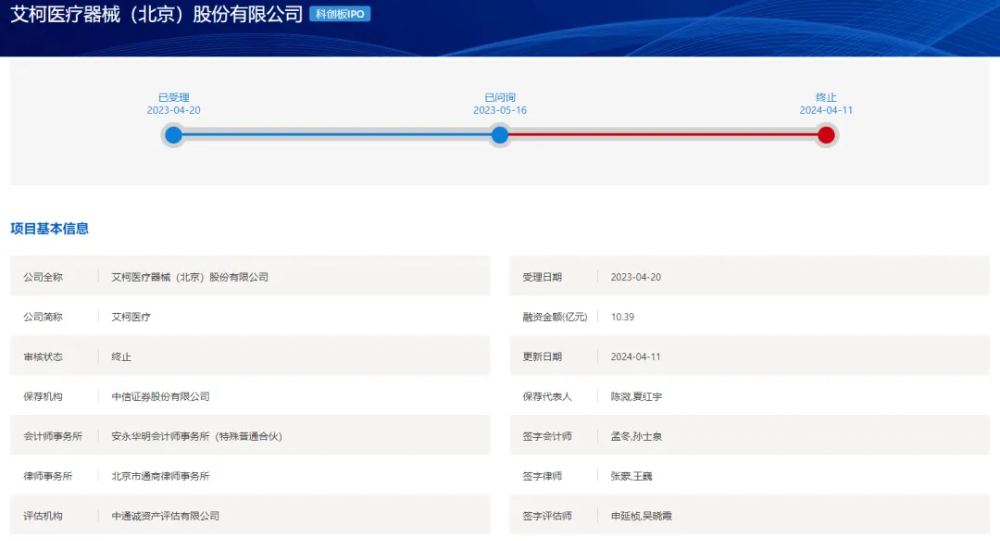Screen dimensions: 1000x541
Task: Click the 公司全称 field label
Action: coord(43,277)
